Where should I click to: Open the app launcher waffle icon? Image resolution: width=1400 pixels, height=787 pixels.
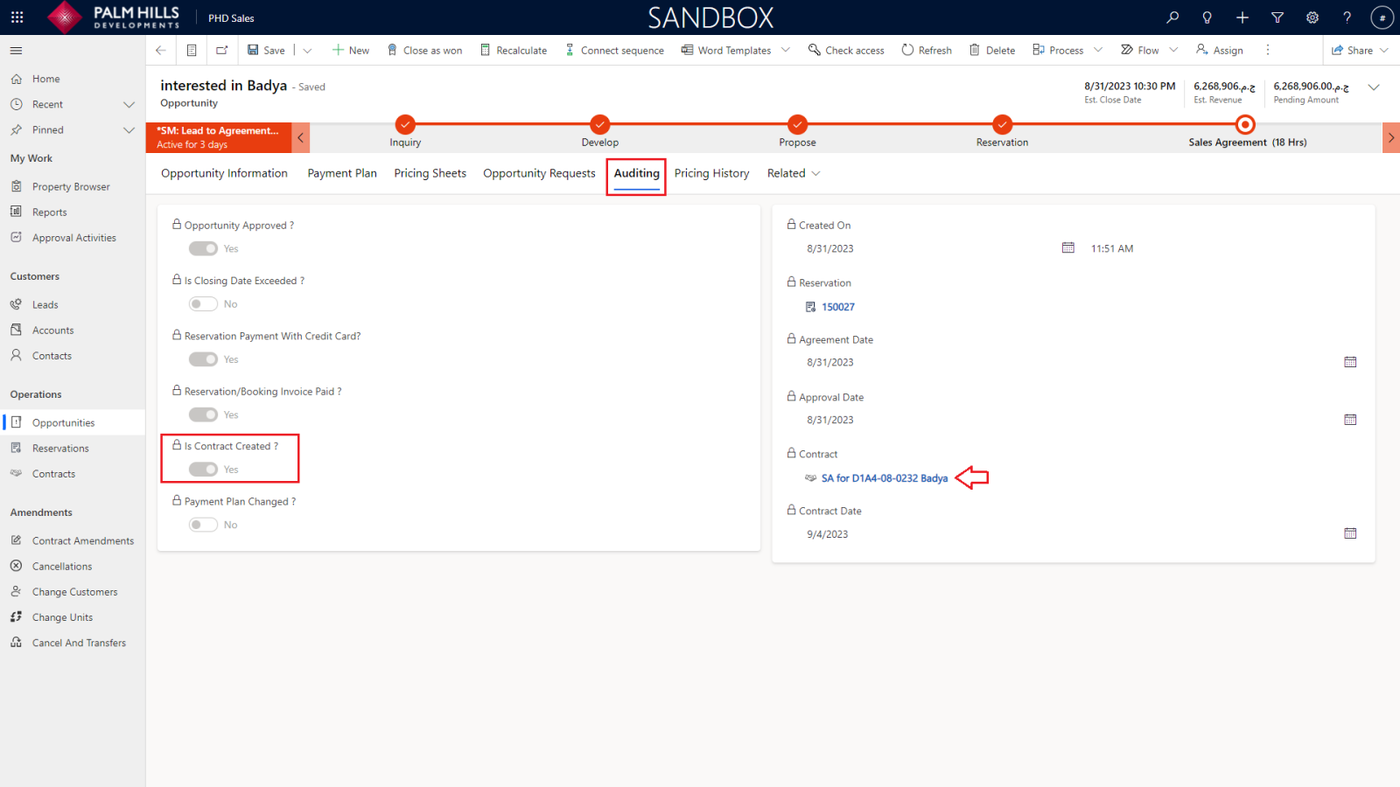(17, 18)
